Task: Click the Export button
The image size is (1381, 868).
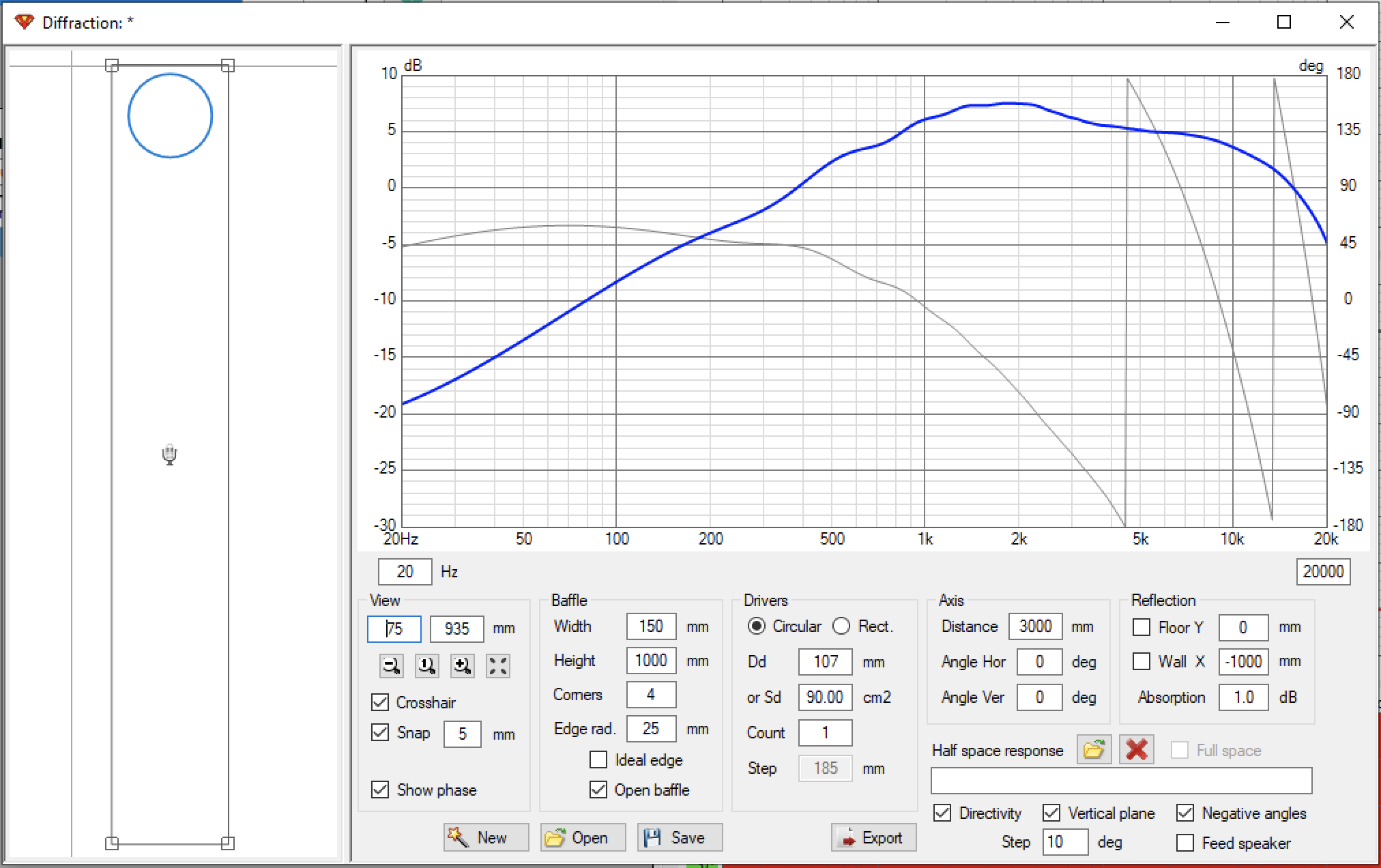Action: (873, 837)
